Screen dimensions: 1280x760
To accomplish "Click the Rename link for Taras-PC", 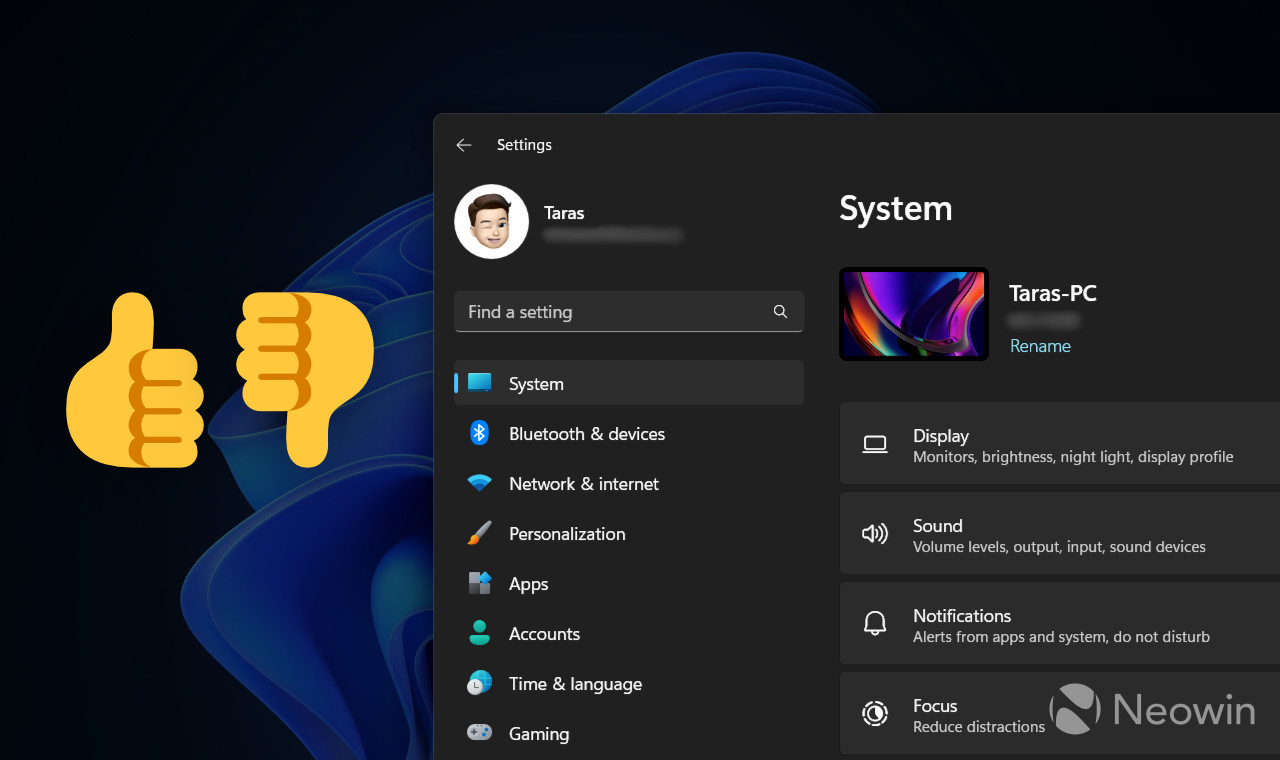I will pos(1040,346).
